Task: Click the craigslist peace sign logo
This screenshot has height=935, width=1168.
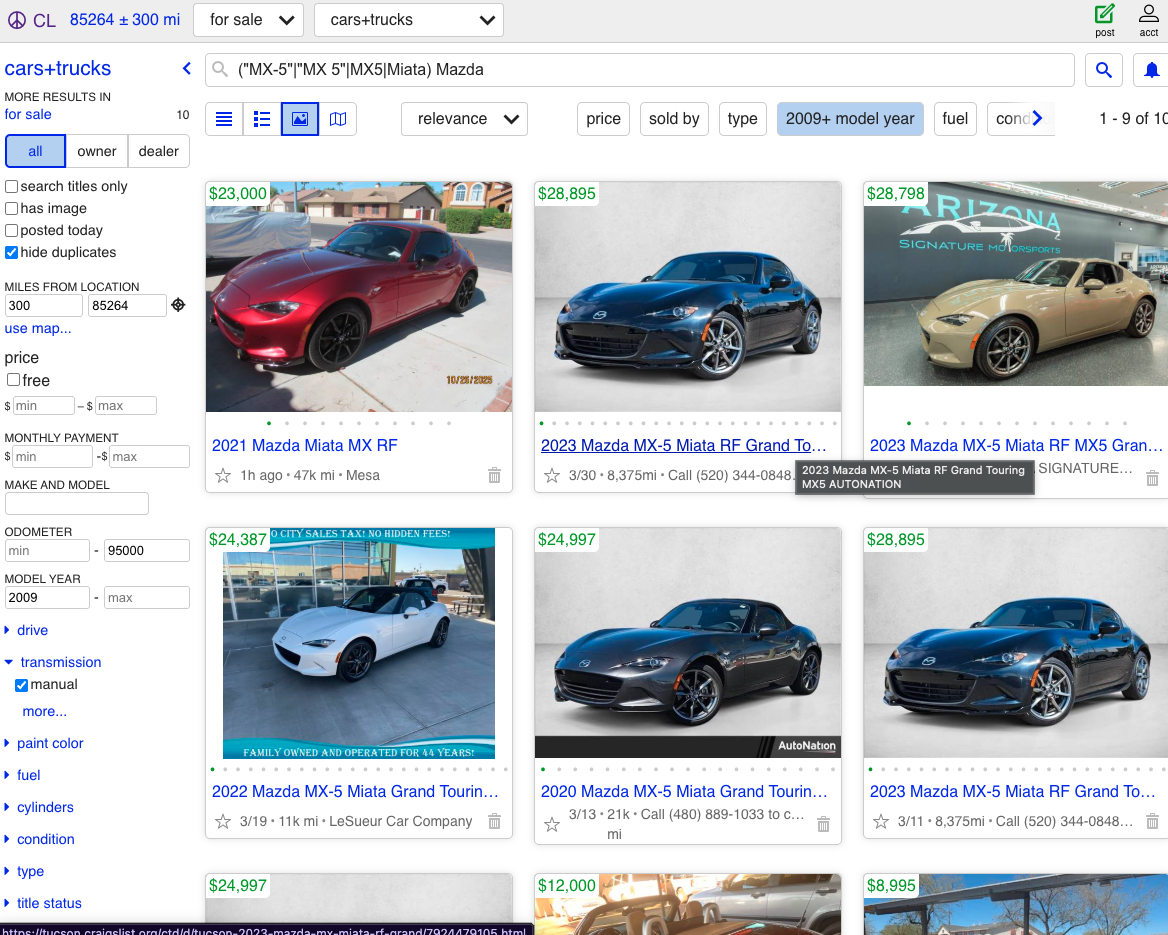Action: point(16,20)
